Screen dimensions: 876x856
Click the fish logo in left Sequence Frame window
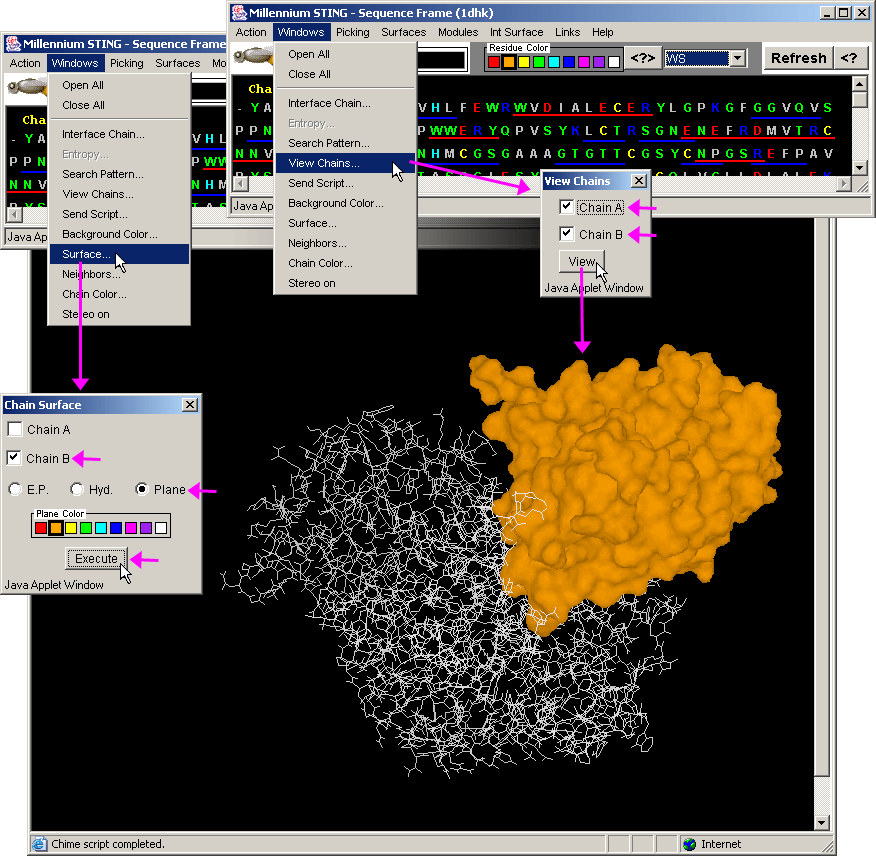[x=26, y=87]
